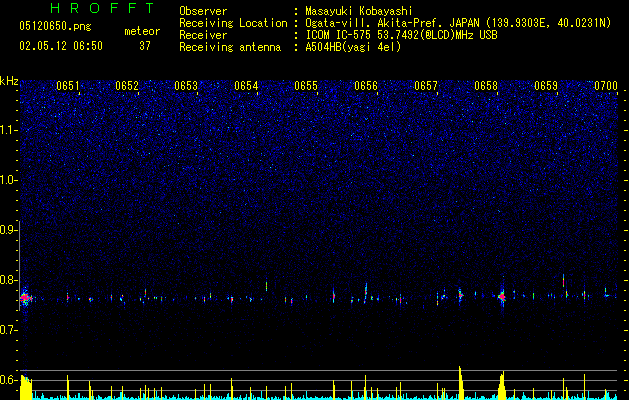This screenshot has height=400, width=629.
Task: Click the 1.1 kHz frequency label
Action: click(x=9, y=130)
